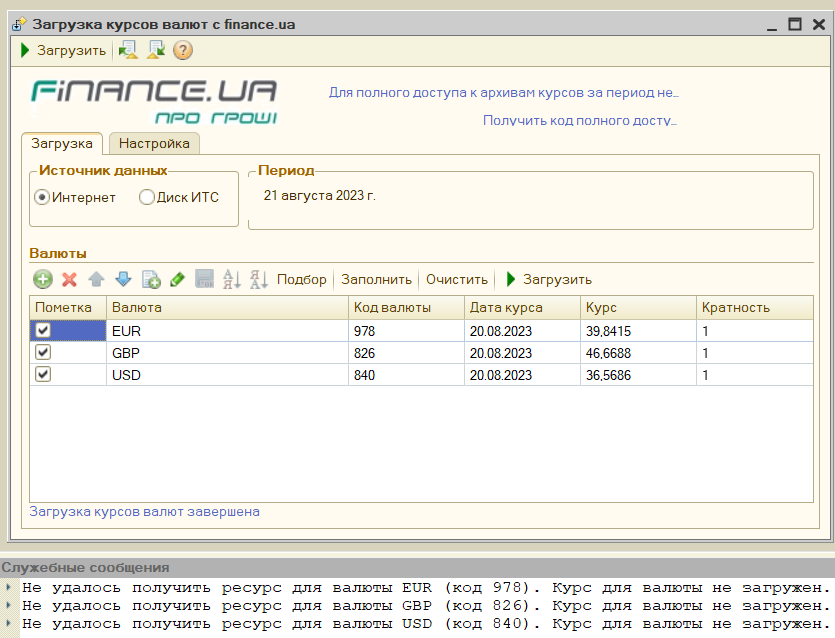Switch to the Настройка tab
This screenshot has width=835, height=638.
point(154,144)
